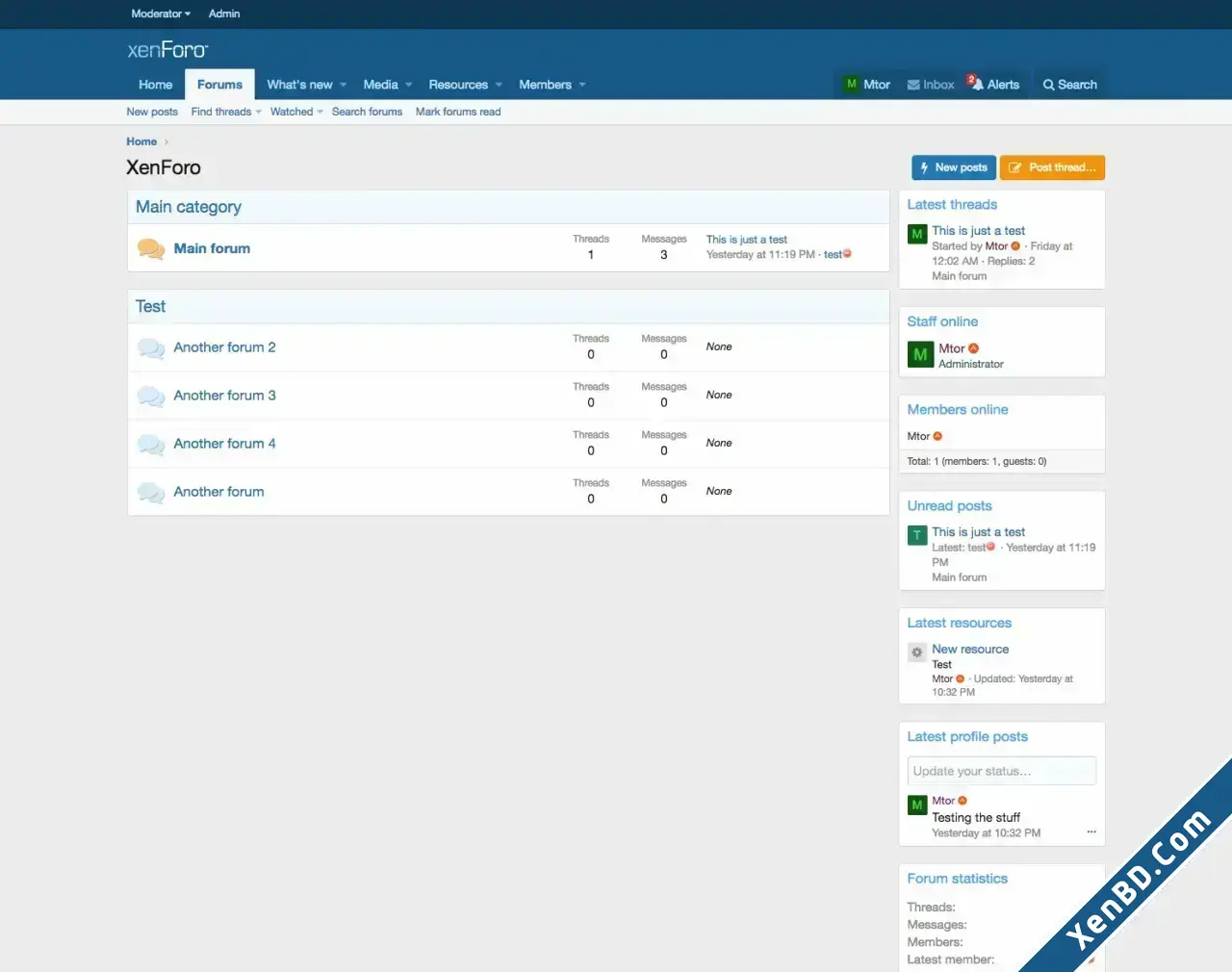Select the Forums tab
Viewport: 1232px width, 972px height.
click(219, 85)
